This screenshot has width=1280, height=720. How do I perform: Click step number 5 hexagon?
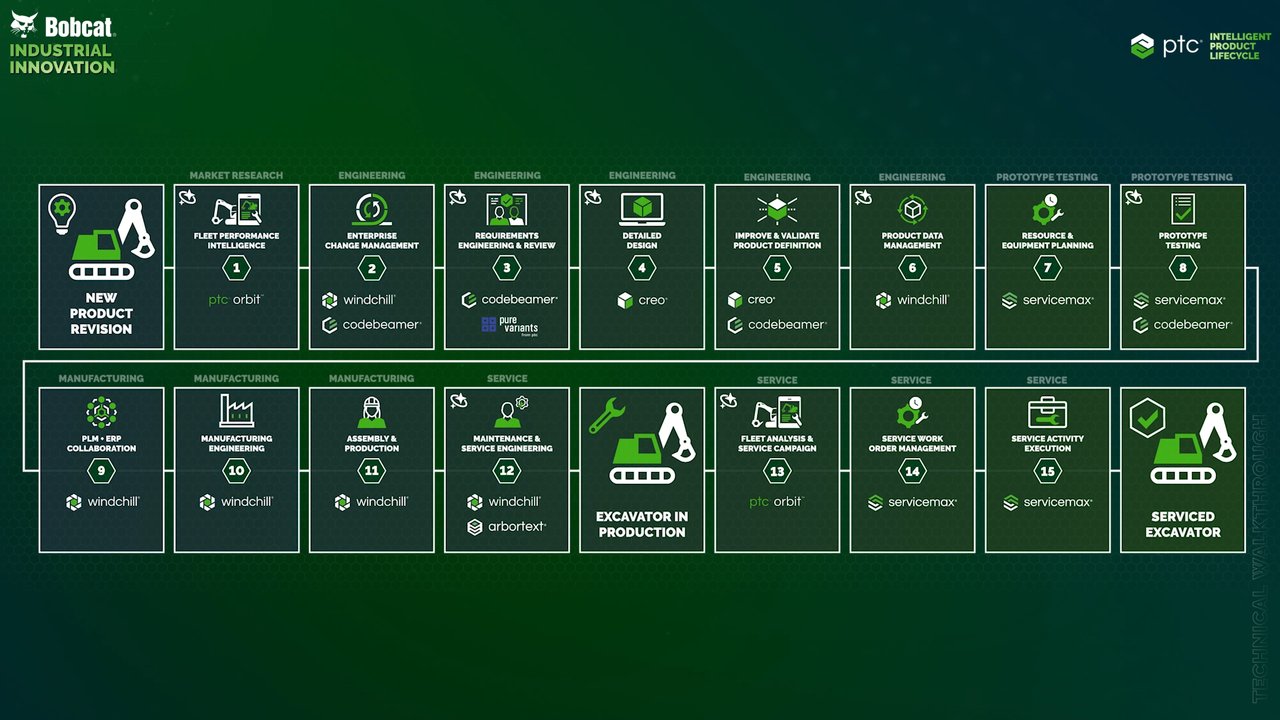(777, 267)
